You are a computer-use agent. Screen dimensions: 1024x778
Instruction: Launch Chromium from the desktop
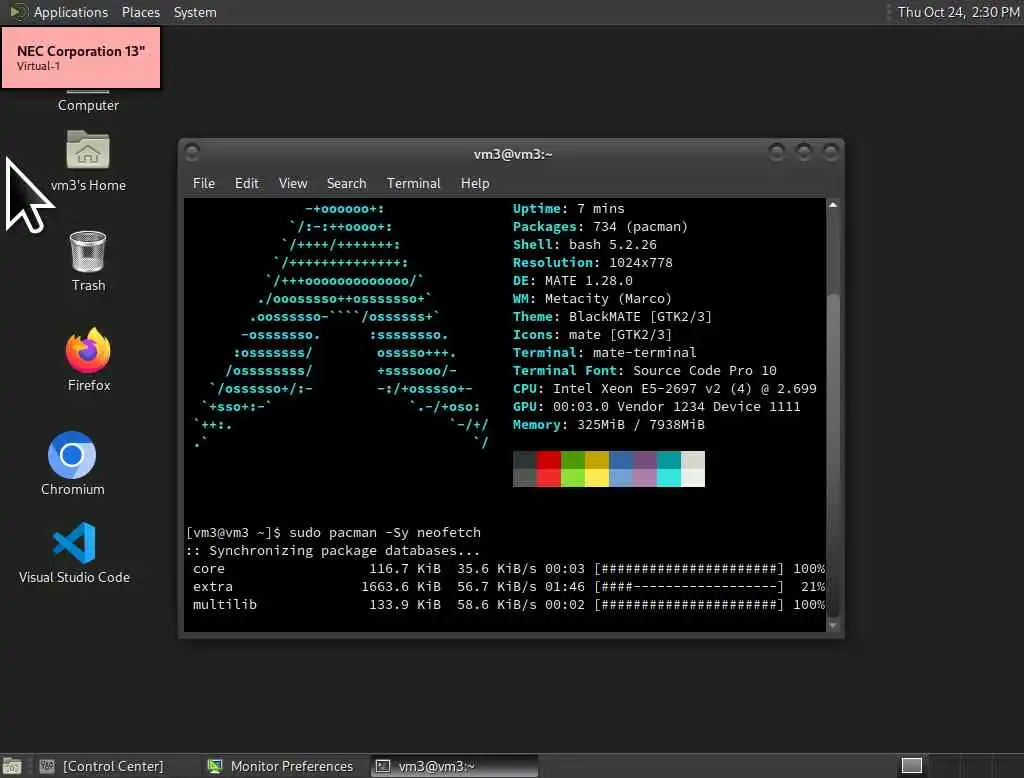click(72, 464)
